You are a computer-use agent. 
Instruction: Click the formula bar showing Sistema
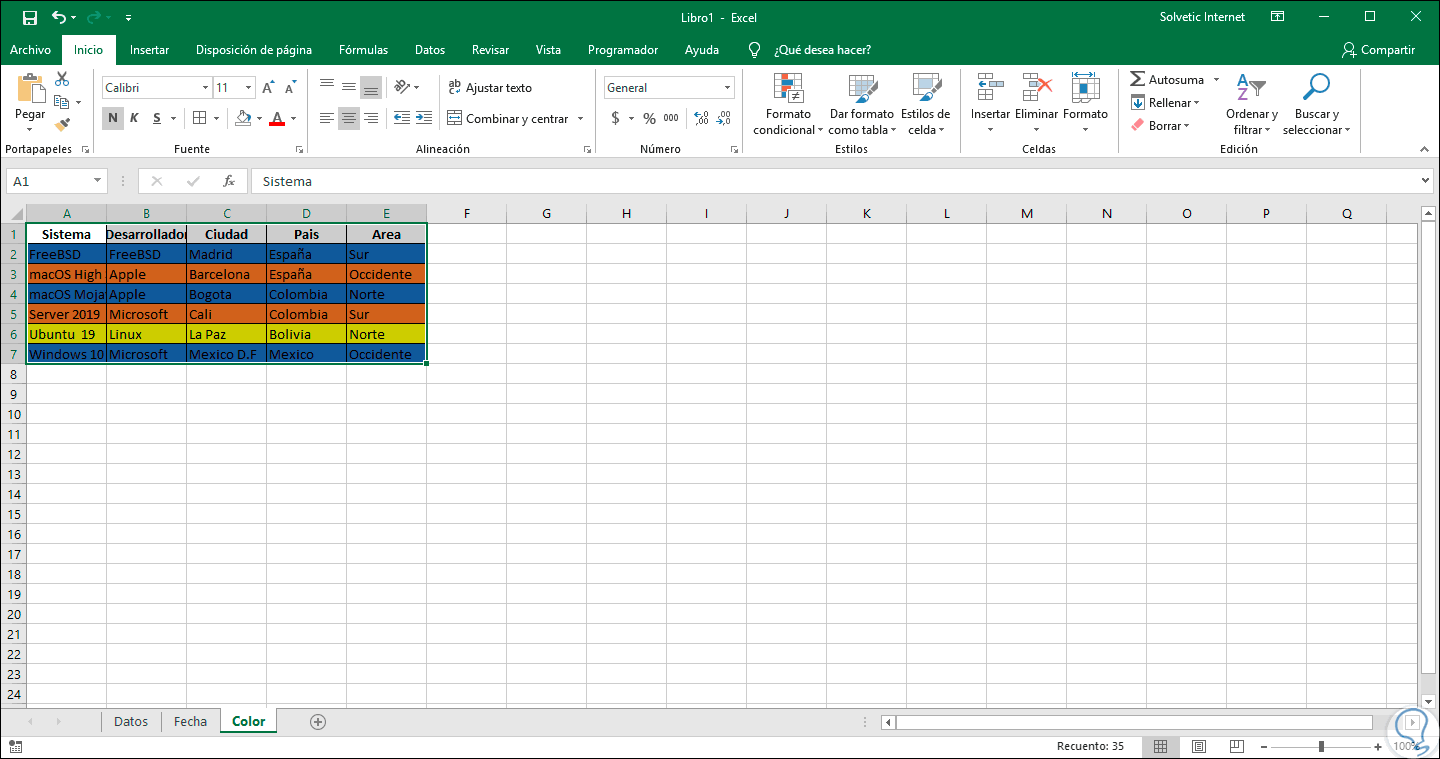coord(834,181)
